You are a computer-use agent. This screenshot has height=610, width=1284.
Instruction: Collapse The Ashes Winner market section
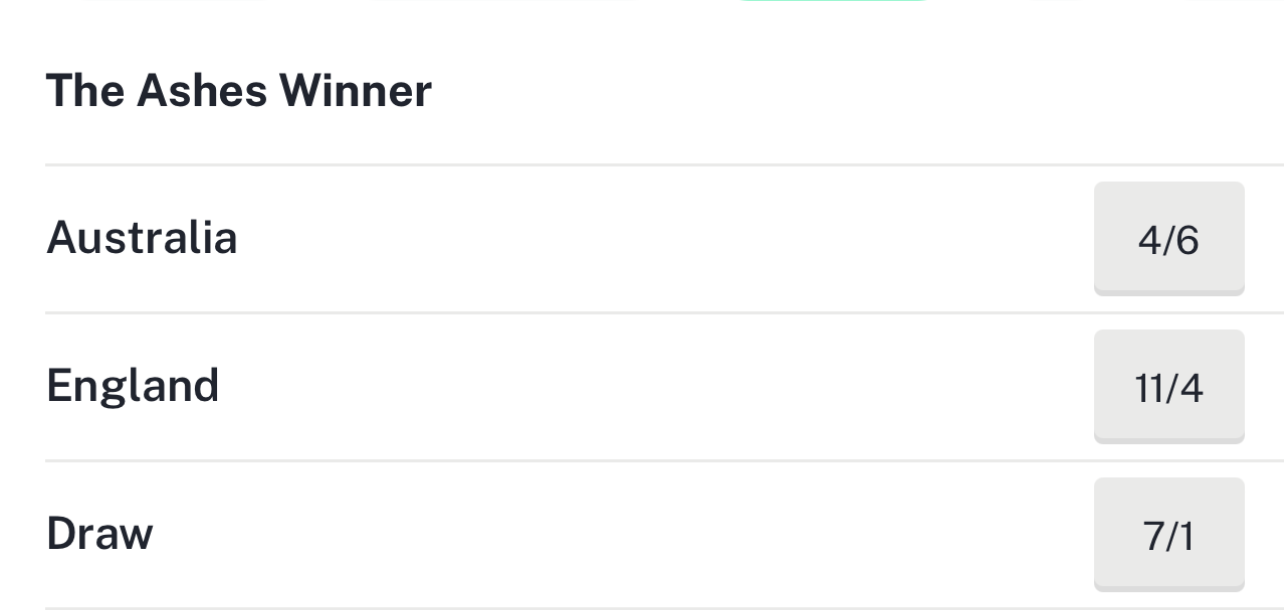(x=239, y=91)
